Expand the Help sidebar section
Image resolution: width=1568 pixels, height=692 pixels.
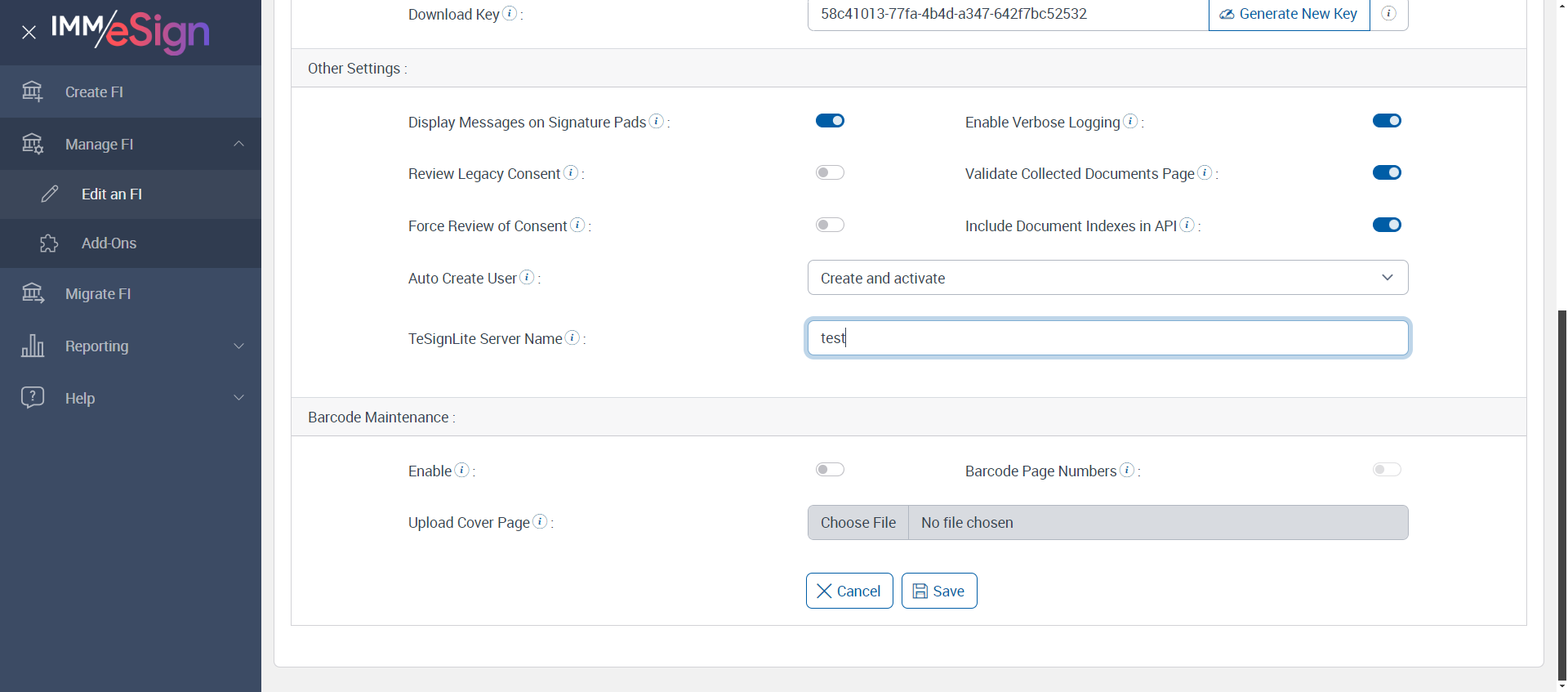[x=131, y=399]
